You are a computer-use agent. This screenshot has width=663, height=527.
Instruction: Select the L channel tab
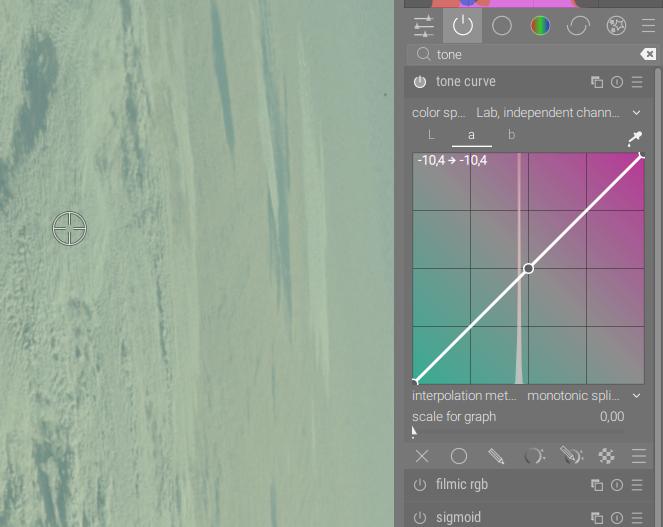click(x=431, y=135)
